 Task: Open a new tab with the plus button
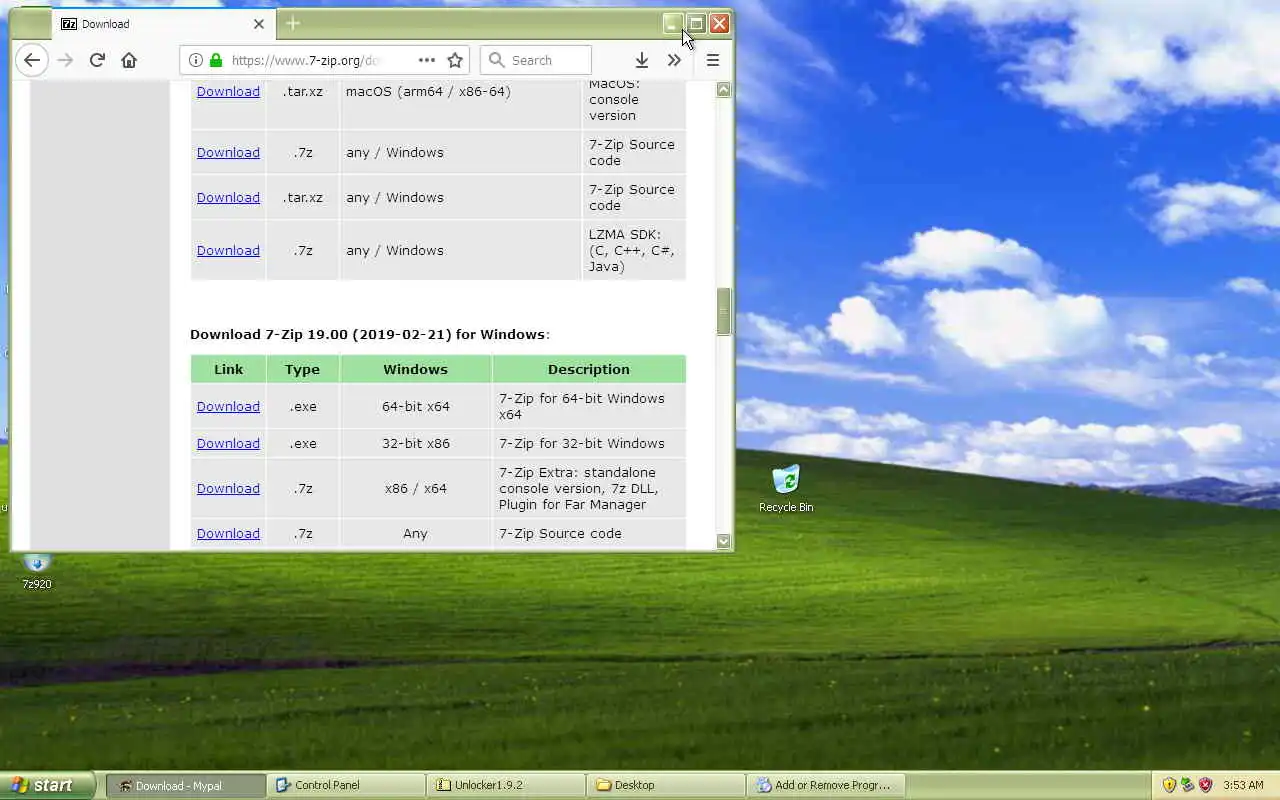click(x=293, y=23)
